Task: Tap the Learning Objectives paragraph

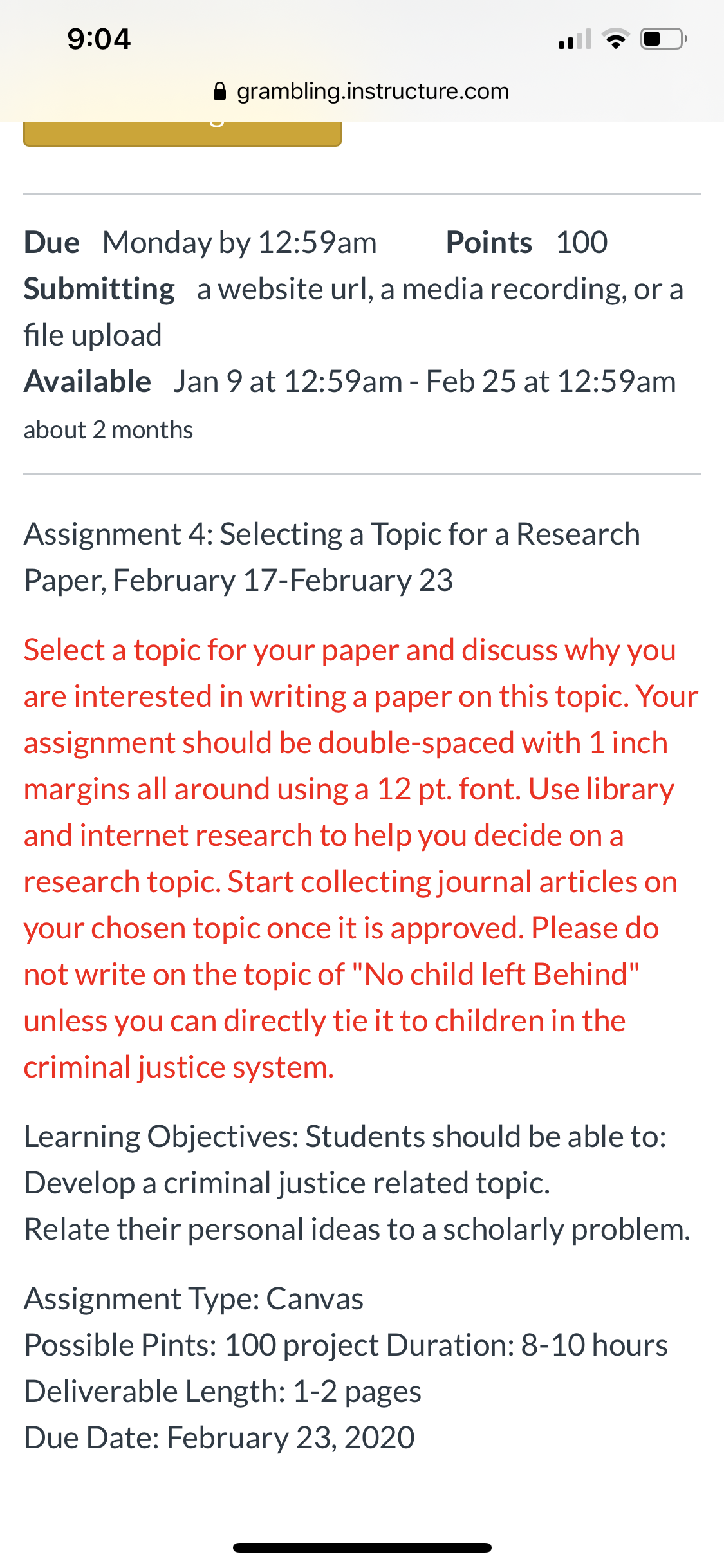Action: 357,1183
